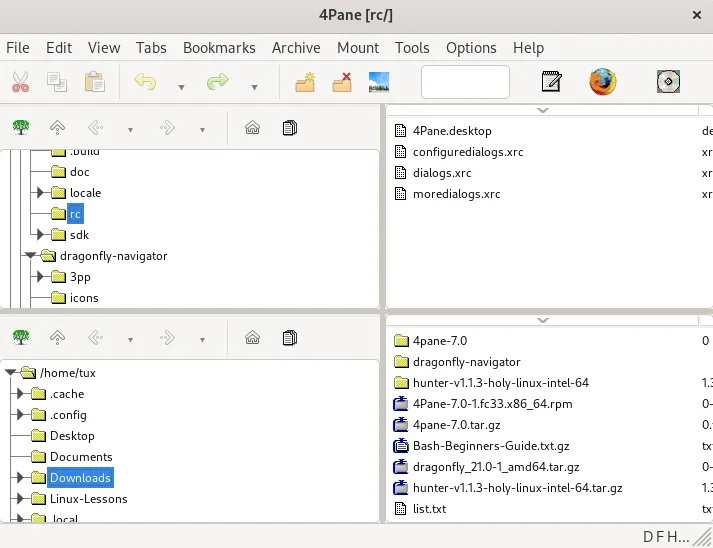This screenshot has height=548, width=713.
Task: Open the File menu
Action: 18,48
